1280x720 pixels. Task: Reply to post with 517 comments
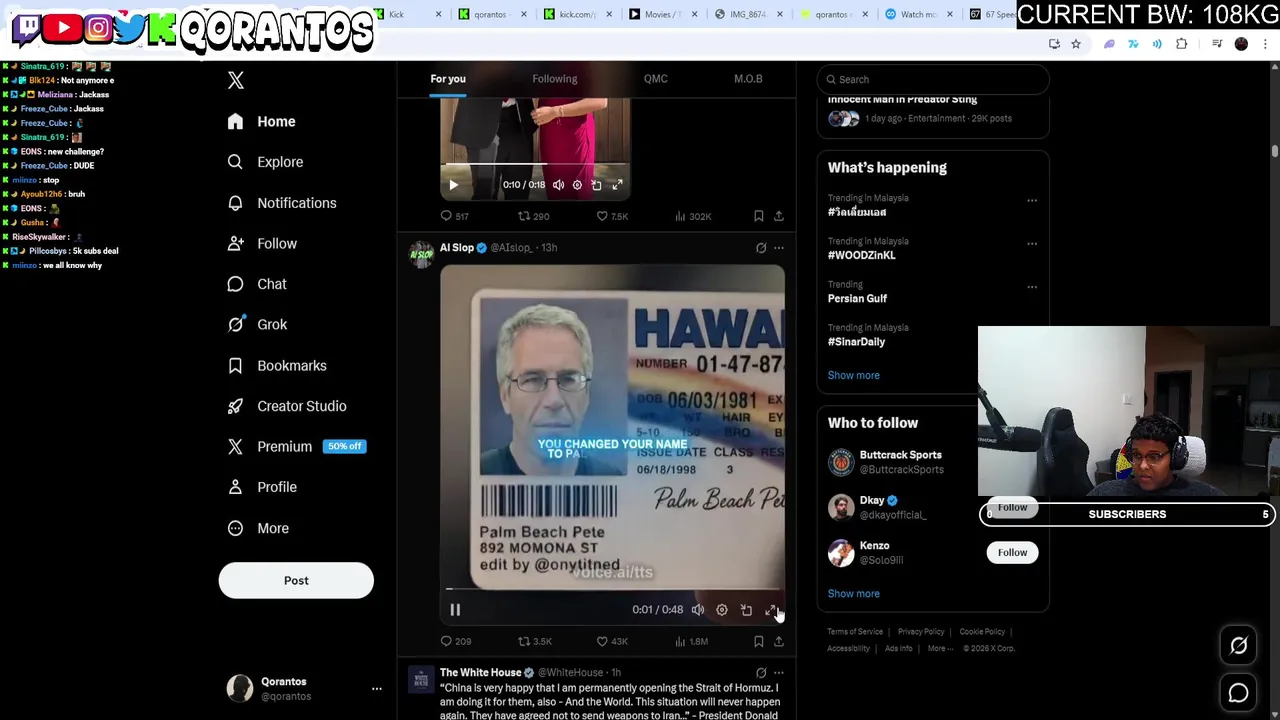point(455,216)
